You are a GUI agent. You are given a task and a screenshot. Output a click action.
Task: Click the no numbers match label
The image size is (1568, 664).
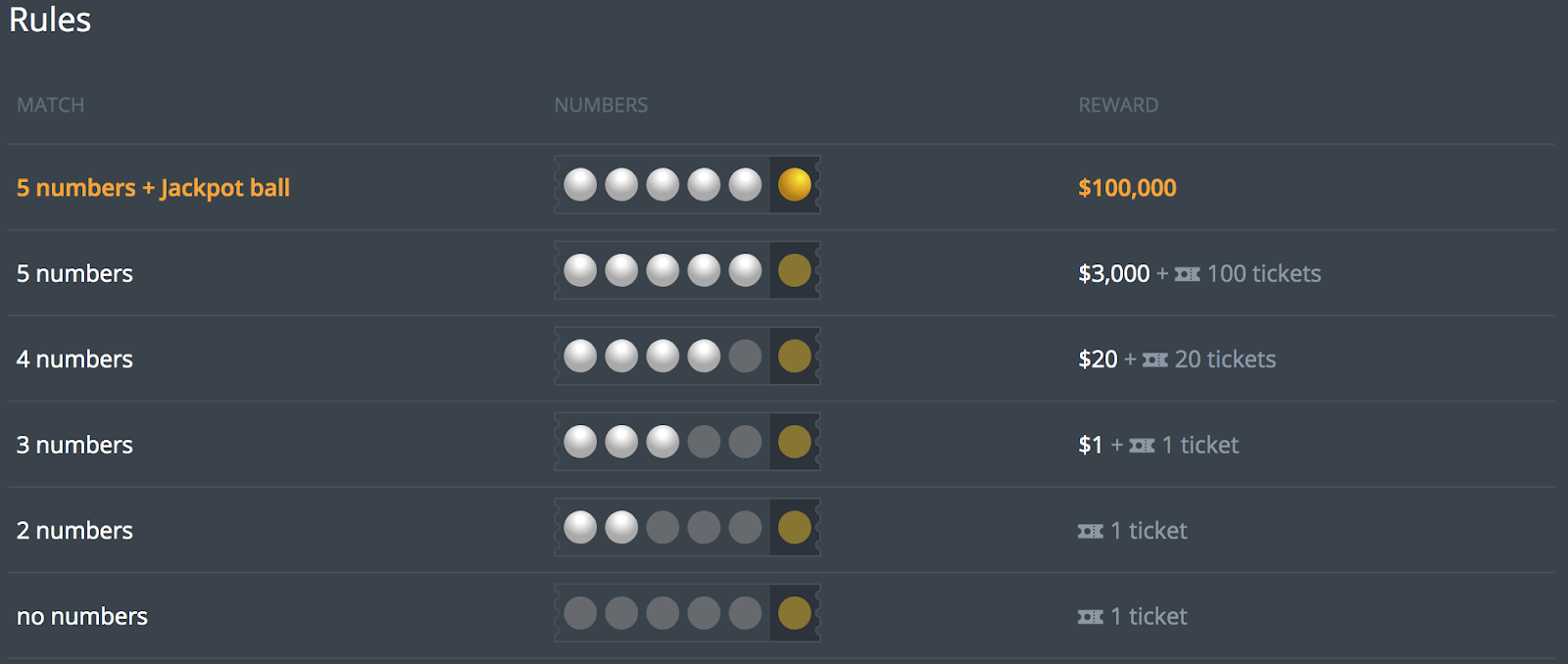82,616
